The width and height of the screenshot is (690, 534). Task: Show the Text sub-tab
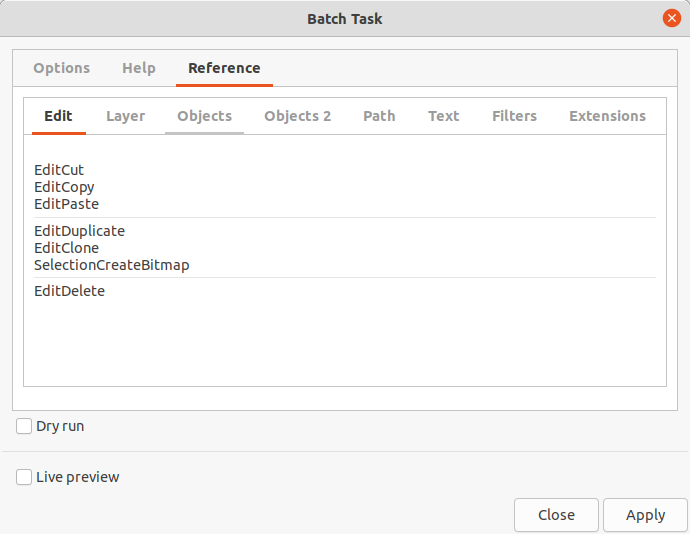pos(444,116)
